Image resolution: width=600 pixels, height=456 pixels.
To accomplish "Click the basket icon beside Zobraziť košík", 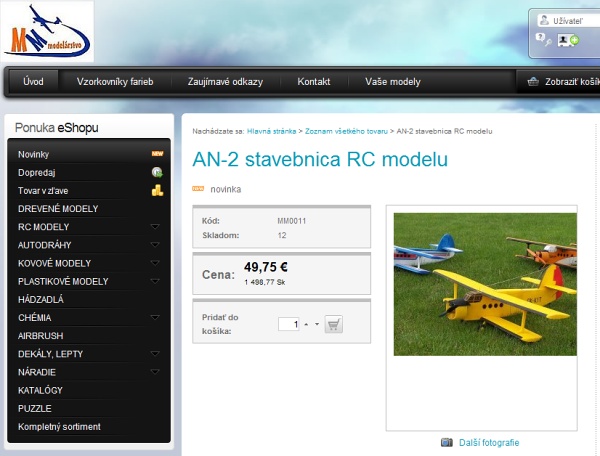I will pyautogui.click(x=533, y=82).
